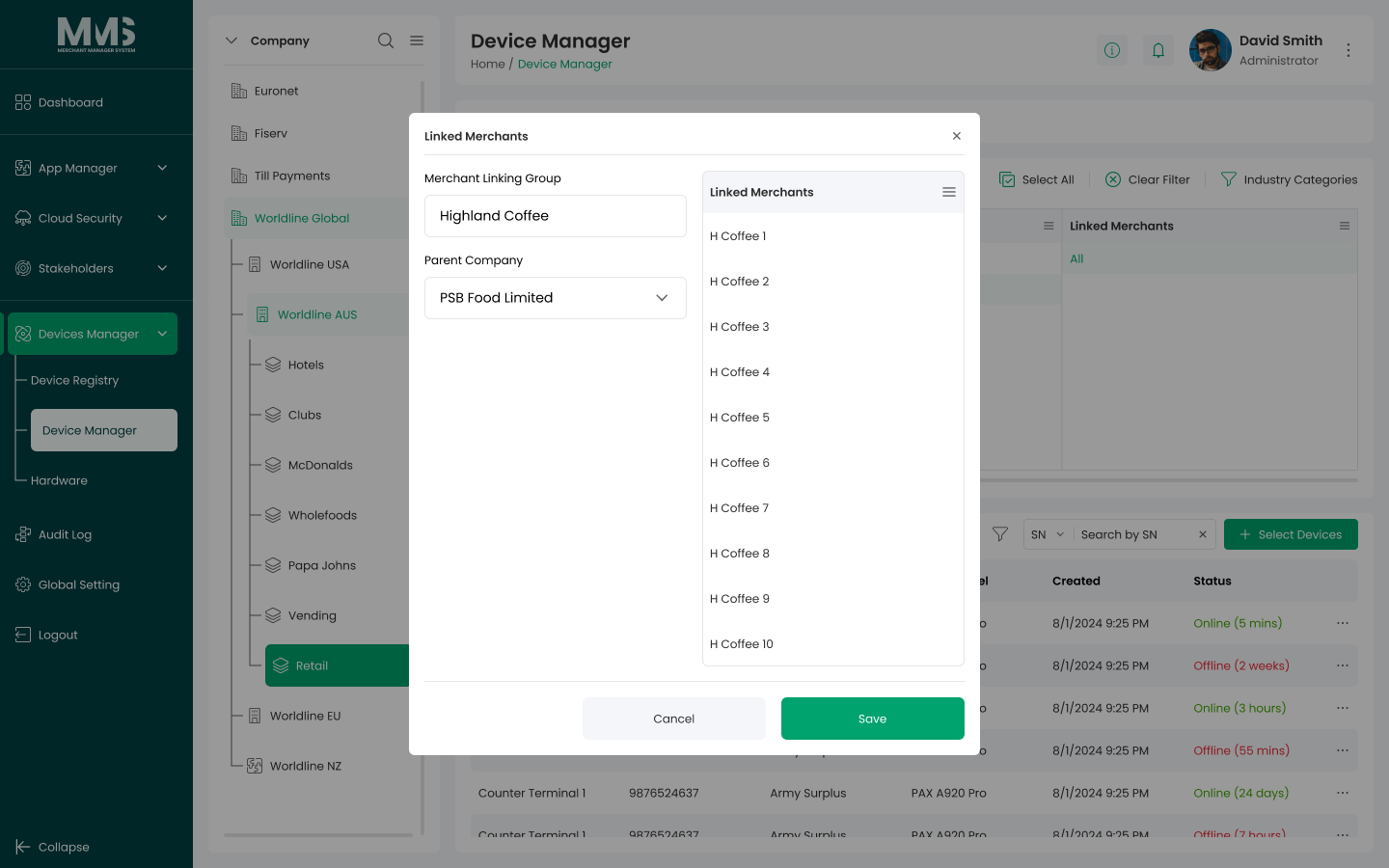The image size is (1389, 868).
Task: Open the Company panel hamburger menu
Action: click(x=417, y=41)
